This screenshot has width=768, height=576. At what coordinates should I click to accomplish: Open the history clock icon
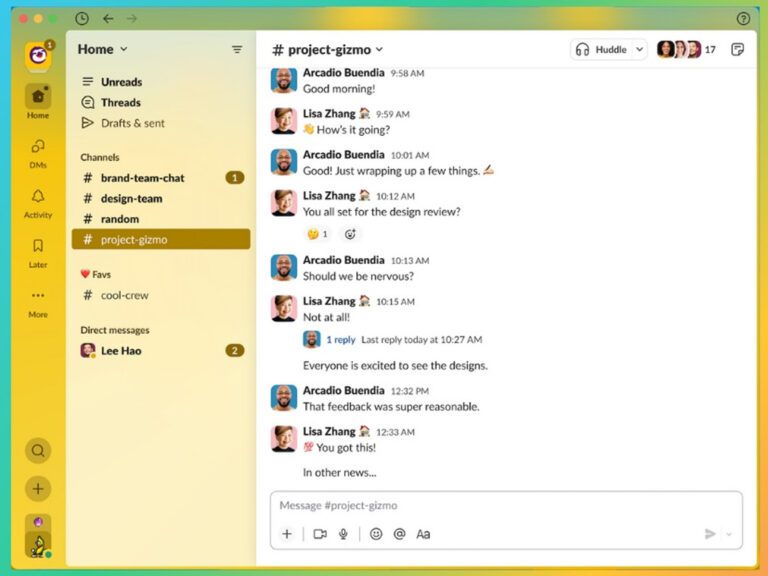point(82,19)
